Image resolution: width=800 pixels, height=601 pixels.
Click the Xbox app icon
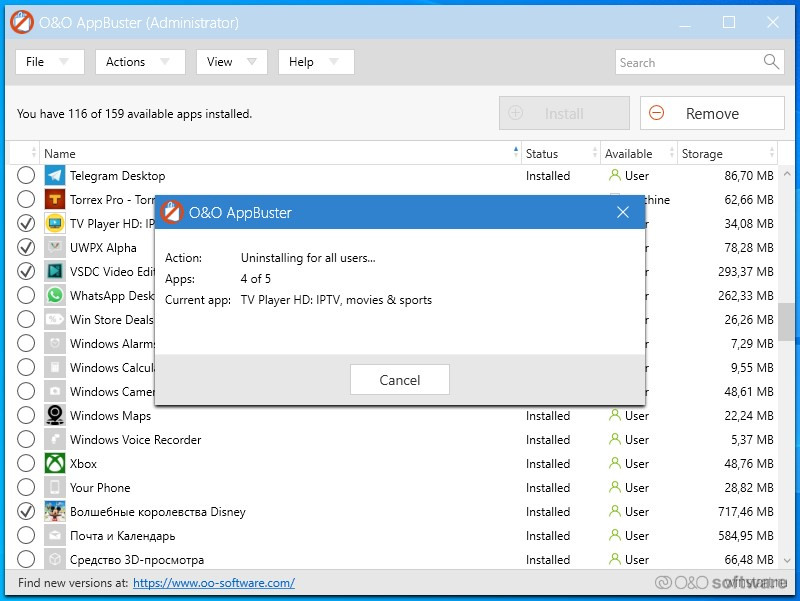coord(55,463)
